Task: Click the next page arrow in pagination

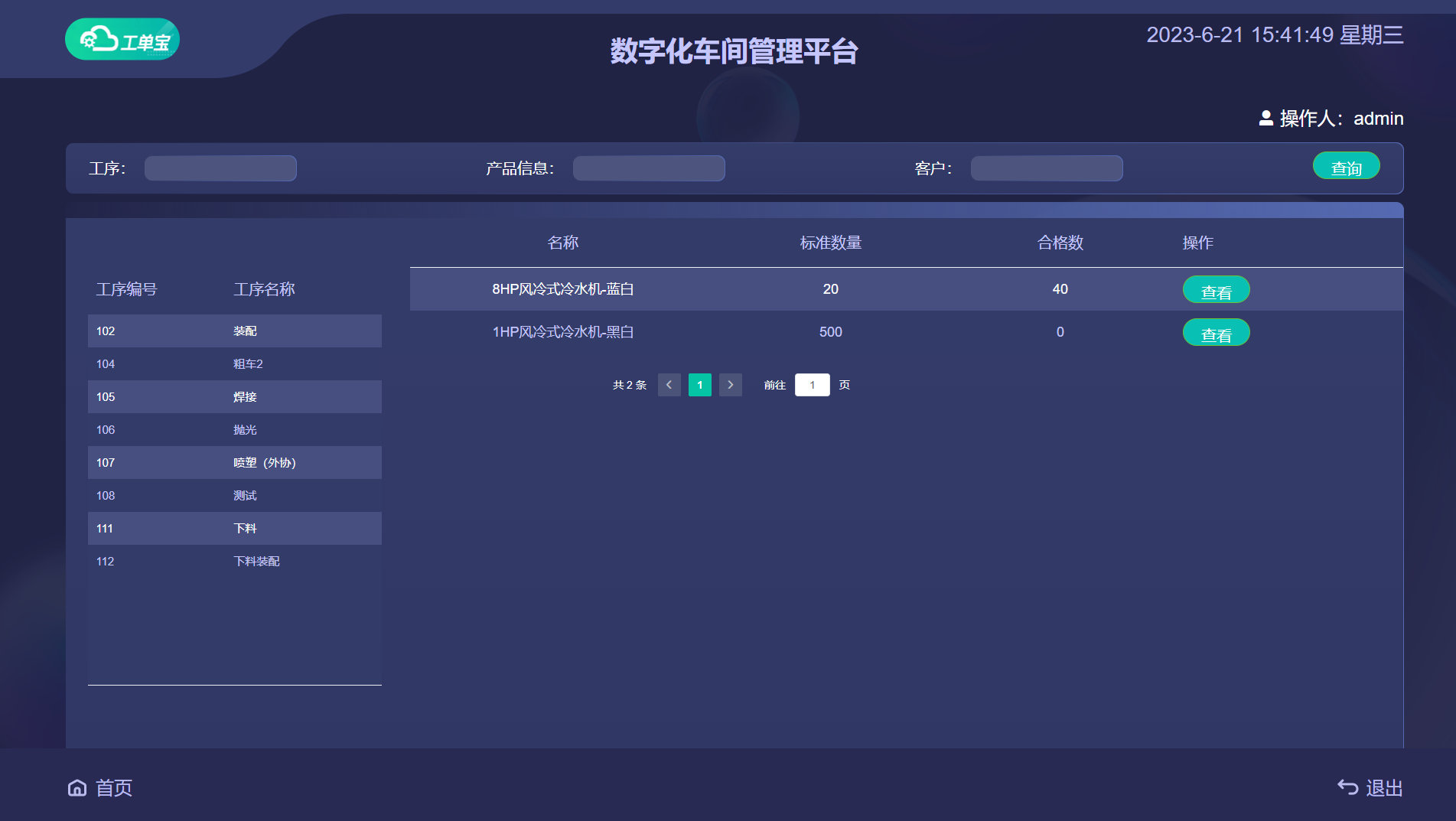Action: point(731,385)
